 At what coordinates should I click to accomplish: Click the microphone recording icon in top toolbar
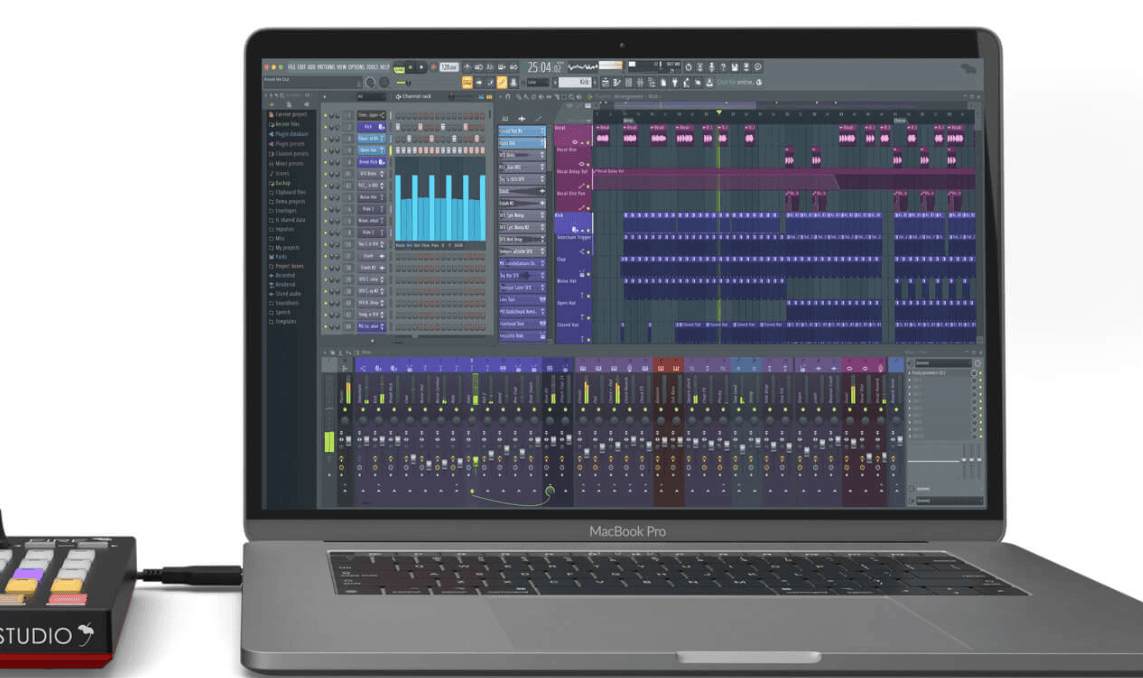tap(711, 67)
